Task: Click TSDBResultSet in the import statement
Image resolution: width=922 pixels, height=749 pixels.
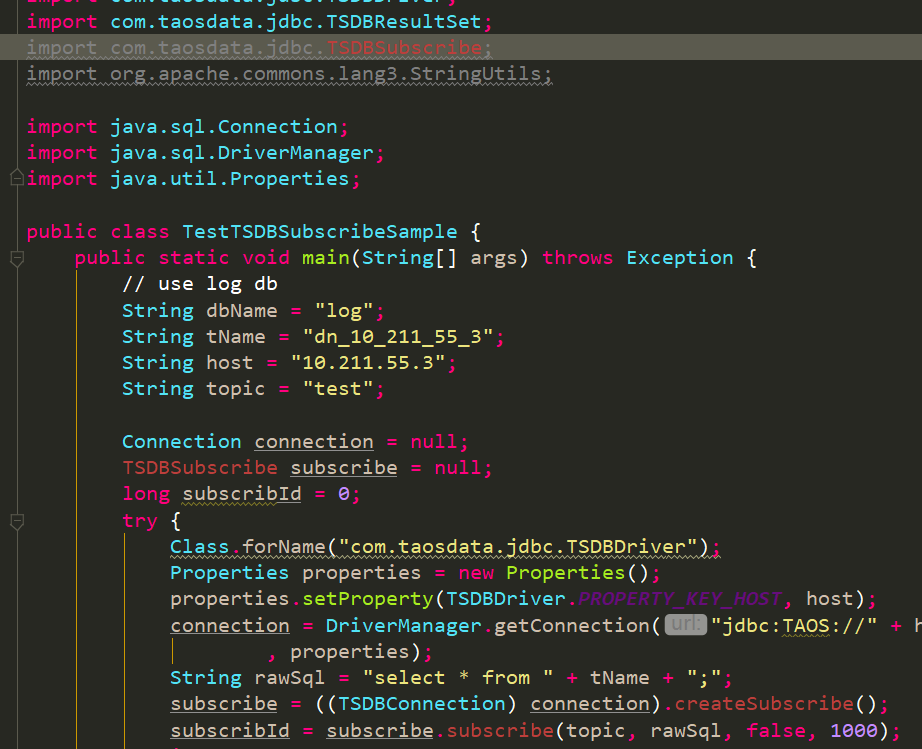Action: tap(404, 22)
